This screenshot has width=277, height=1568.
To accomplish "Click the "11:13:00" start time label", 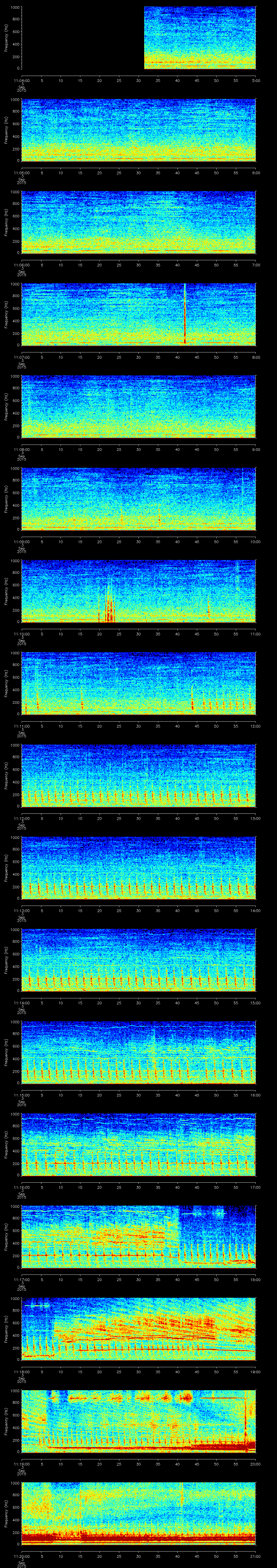I will [x=21, y=910].
